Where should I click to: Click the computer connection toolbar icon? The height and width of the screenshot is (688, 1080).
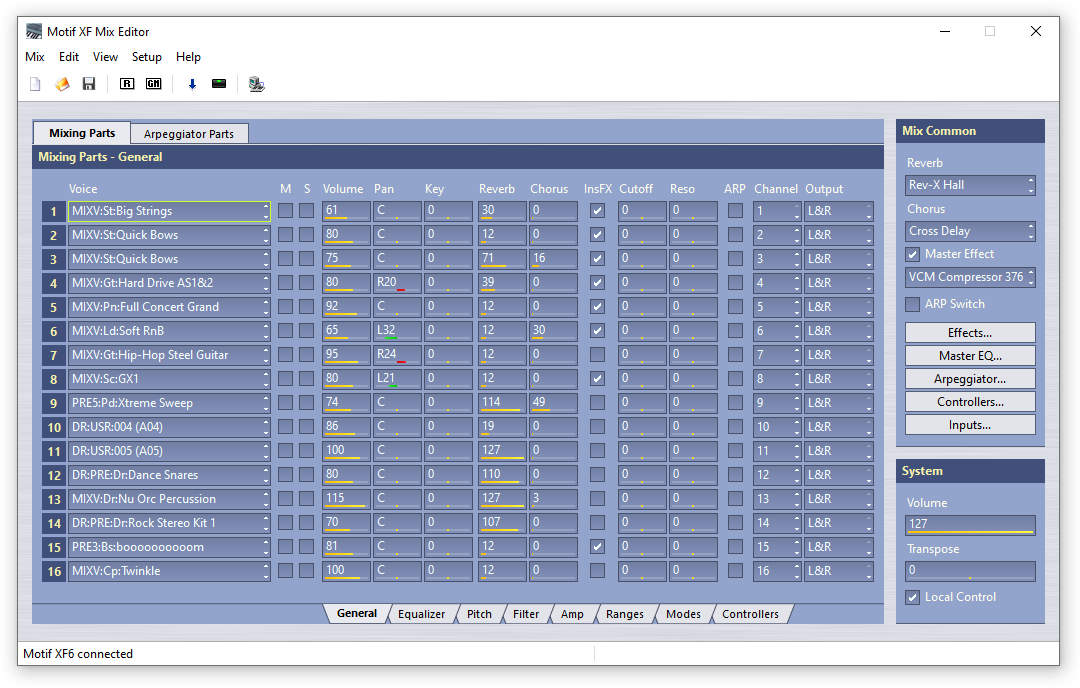point(257,84)
